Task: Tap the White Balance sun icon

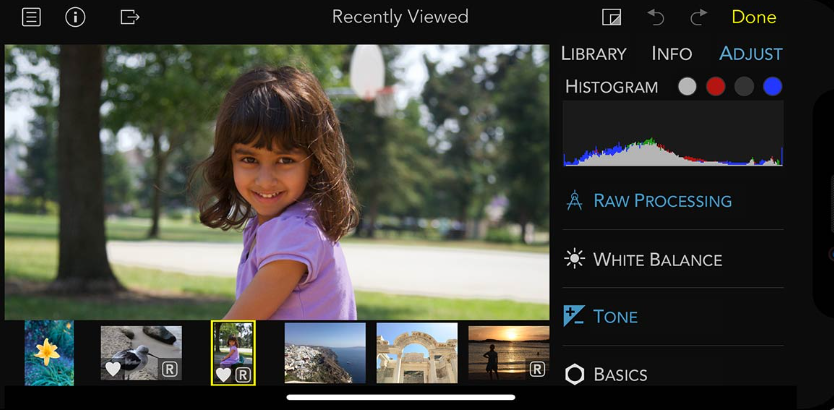Action: (x=574, y=259)
